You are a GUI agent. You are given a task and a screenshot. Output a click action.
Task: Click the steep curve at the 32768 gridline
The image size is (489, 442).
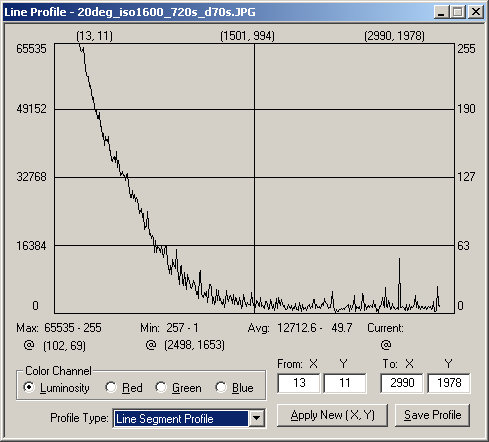coord(127,177)
